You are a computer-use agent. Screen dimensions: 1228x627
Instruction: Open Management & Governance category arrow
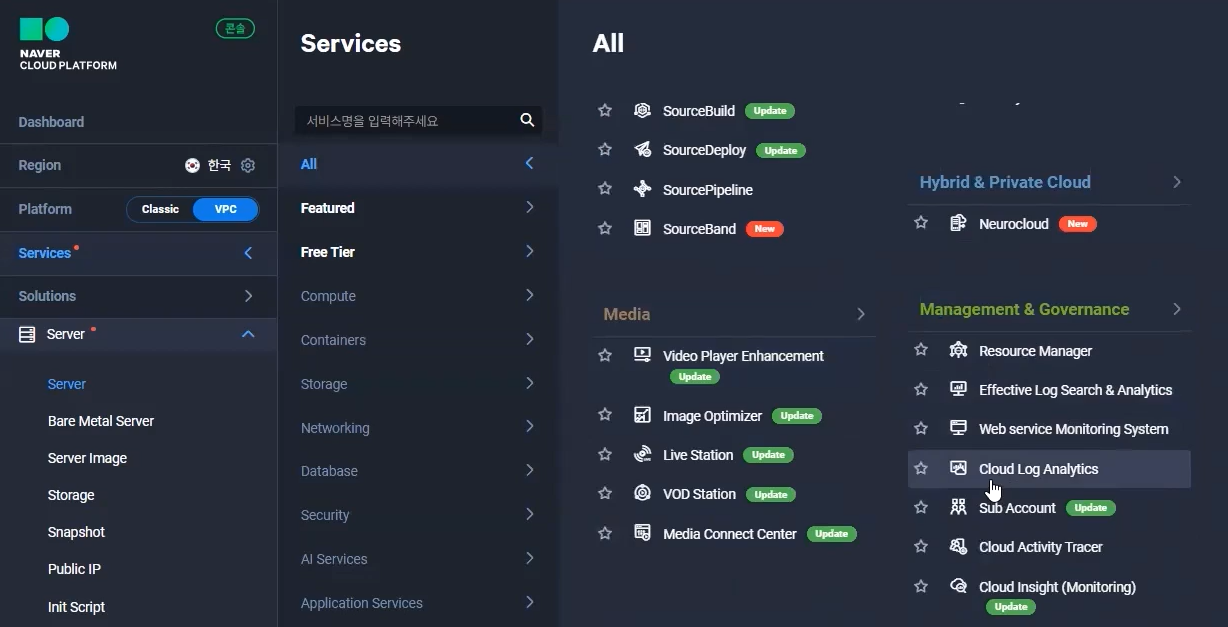1177,309
